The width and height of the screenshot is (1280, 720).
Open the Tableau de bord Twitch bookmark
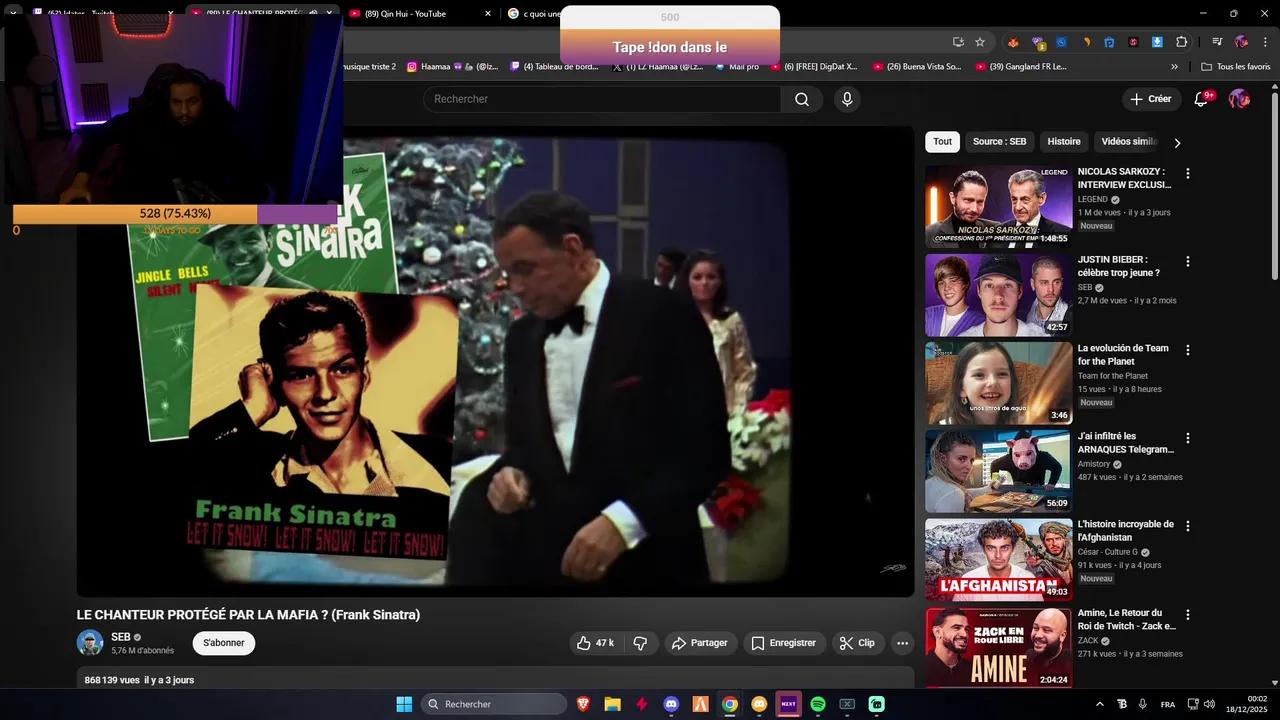click(x=553, y=67)
